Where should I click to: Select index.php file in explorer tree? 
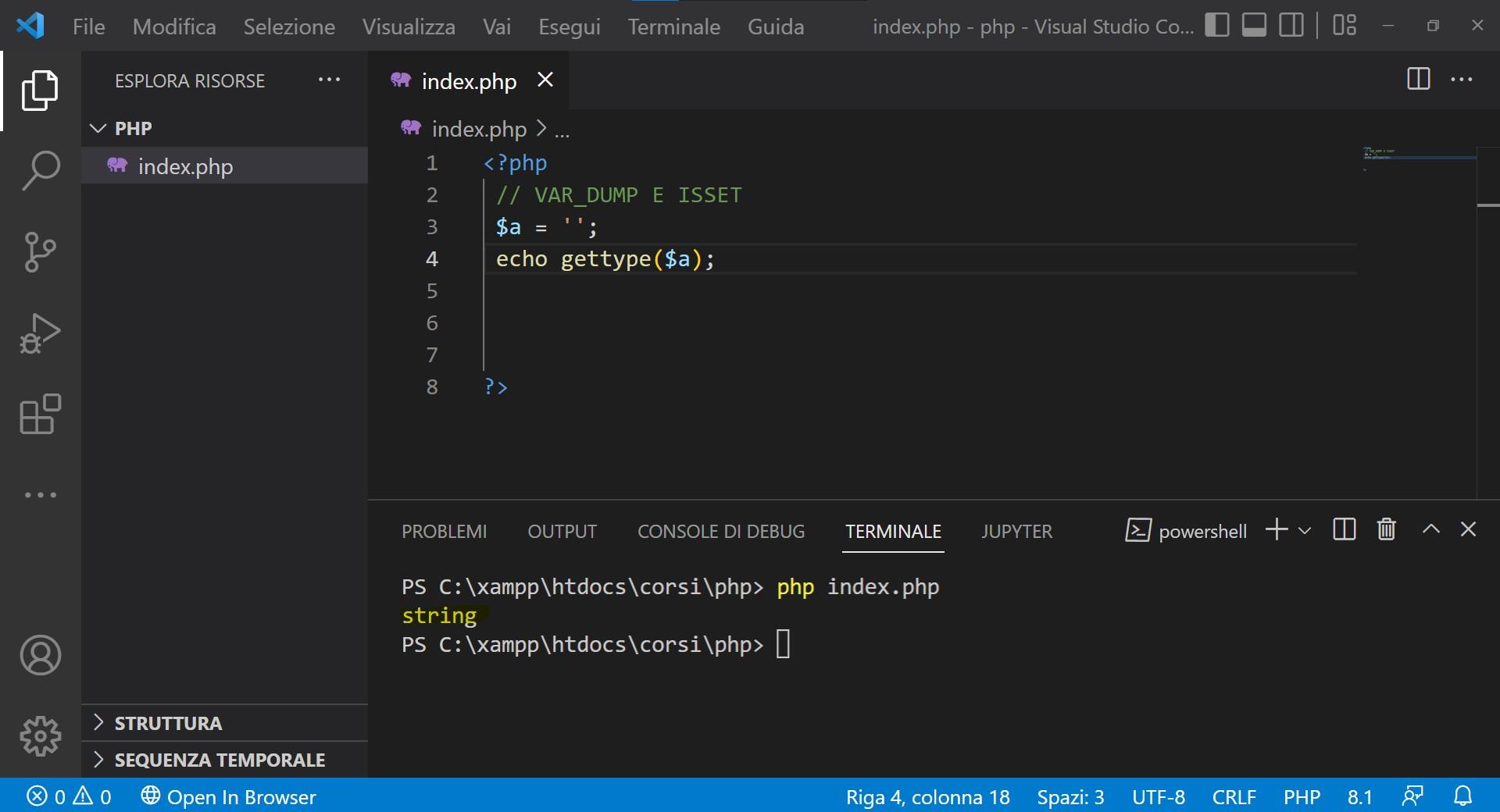(224, 166)
